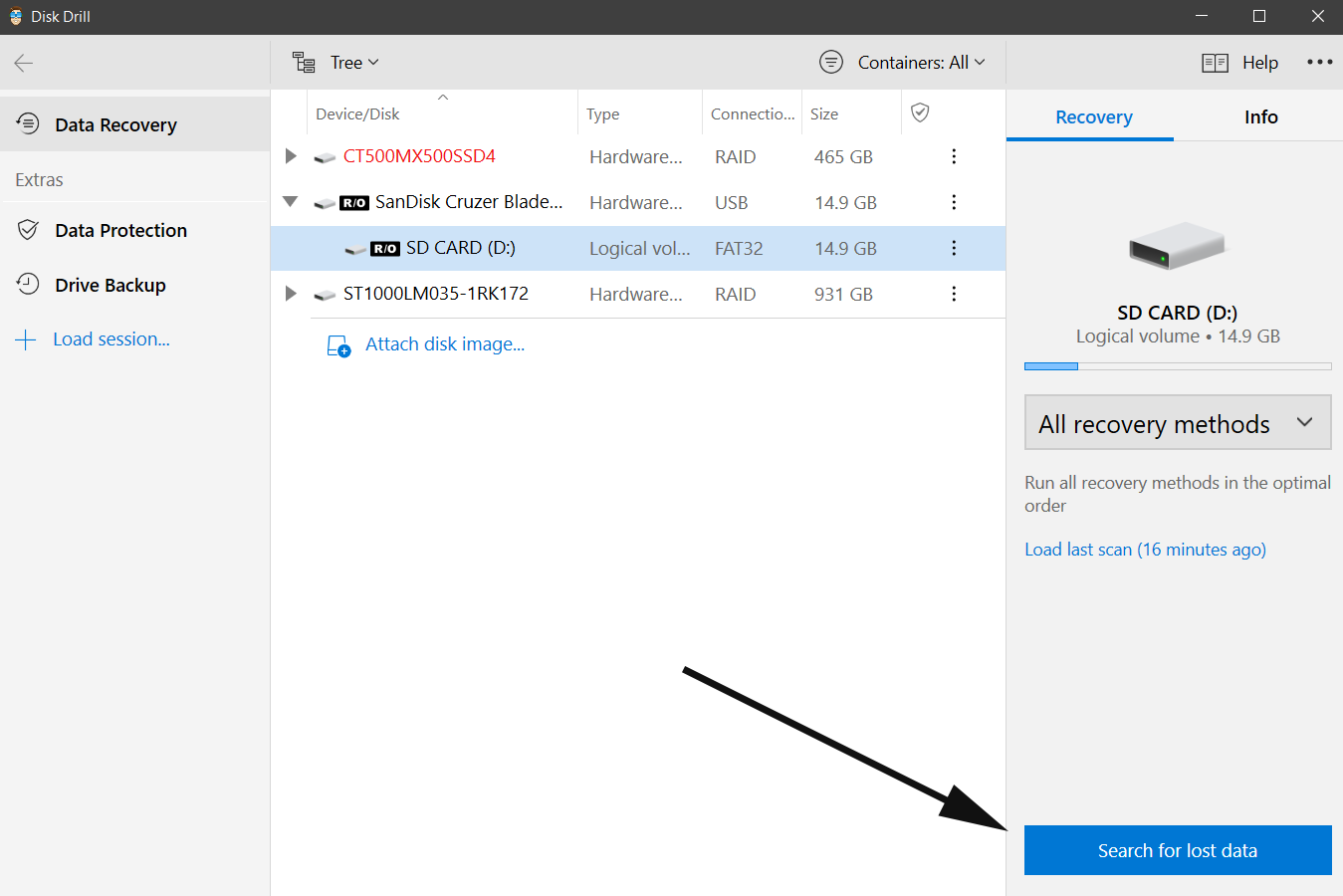Switch to the Recovery tab
Viewport: 1343px width, 896px height.
(x=1093, y=116)
